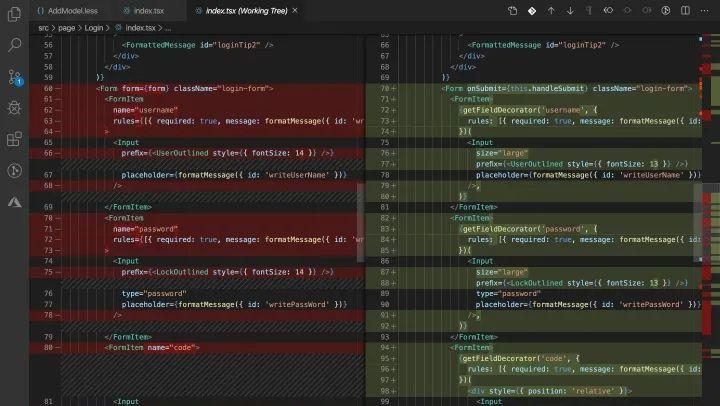Open the Source Control view
This screenshot has width=720, height=406.
tap(14, 77)
